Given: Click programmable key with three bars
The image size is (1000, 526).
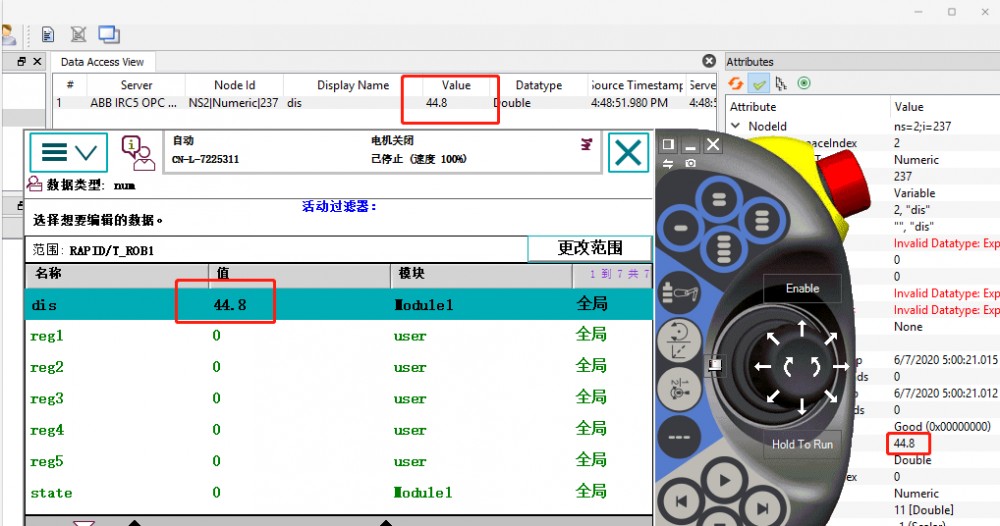Looking at the screenshot, I should (761, 219).
